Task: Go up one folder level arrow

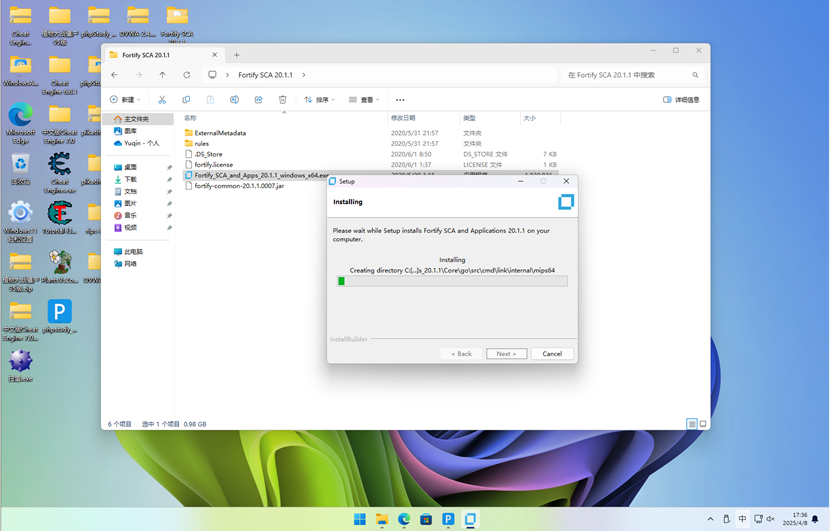Action: click(163, 75)
